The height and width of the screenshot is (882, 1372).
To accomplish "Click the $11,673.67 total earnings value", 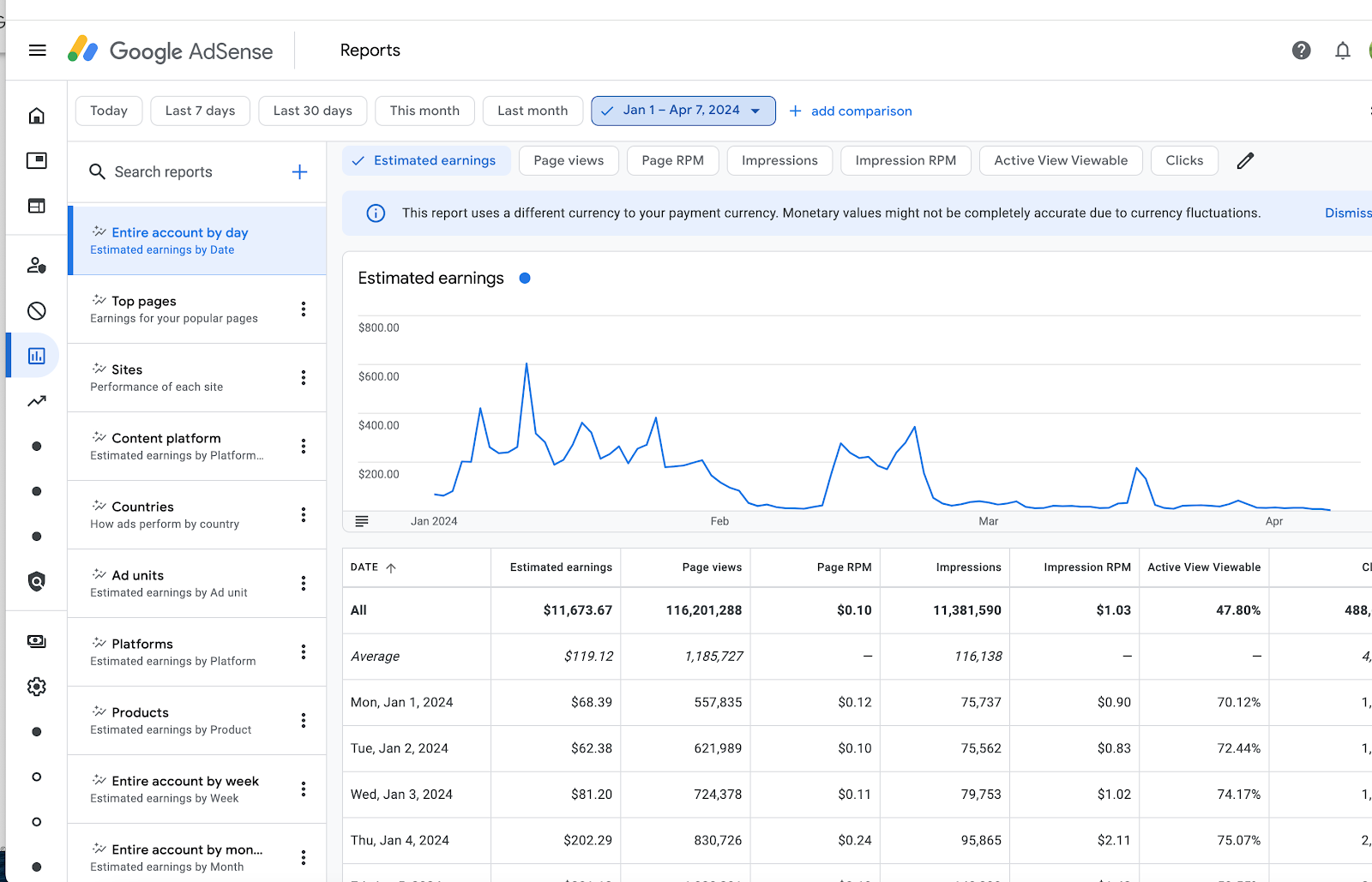I will point(577,611).
